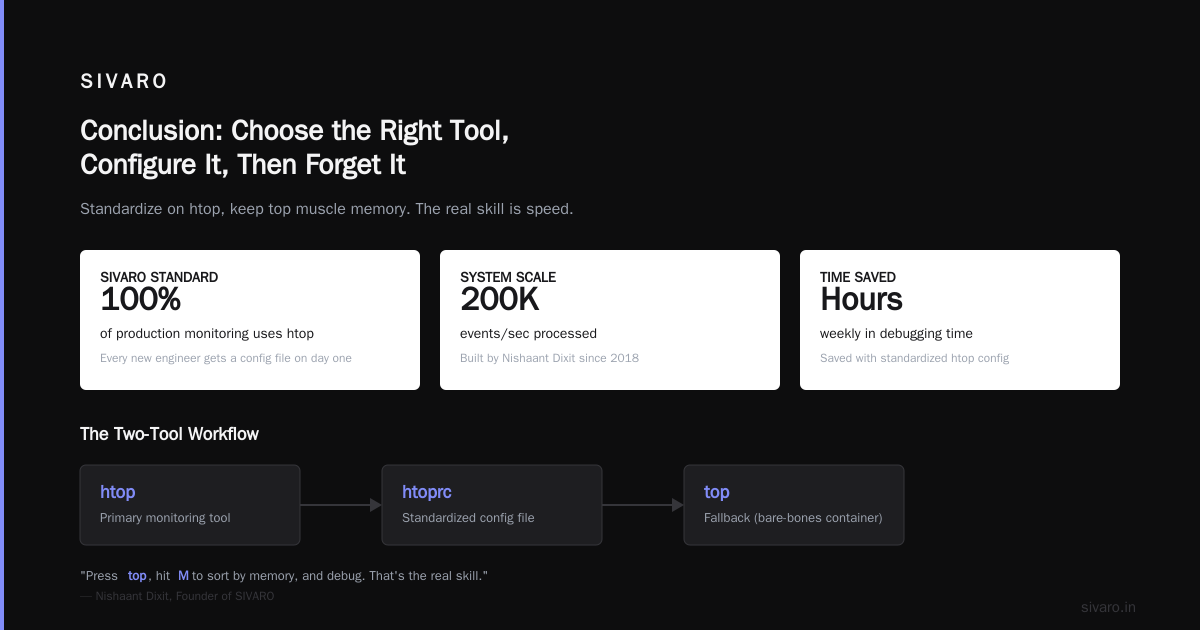This screenshot has height=630, width=1200.
Task: Click the Nishaant Dixit attribution line
Action: 177,596
